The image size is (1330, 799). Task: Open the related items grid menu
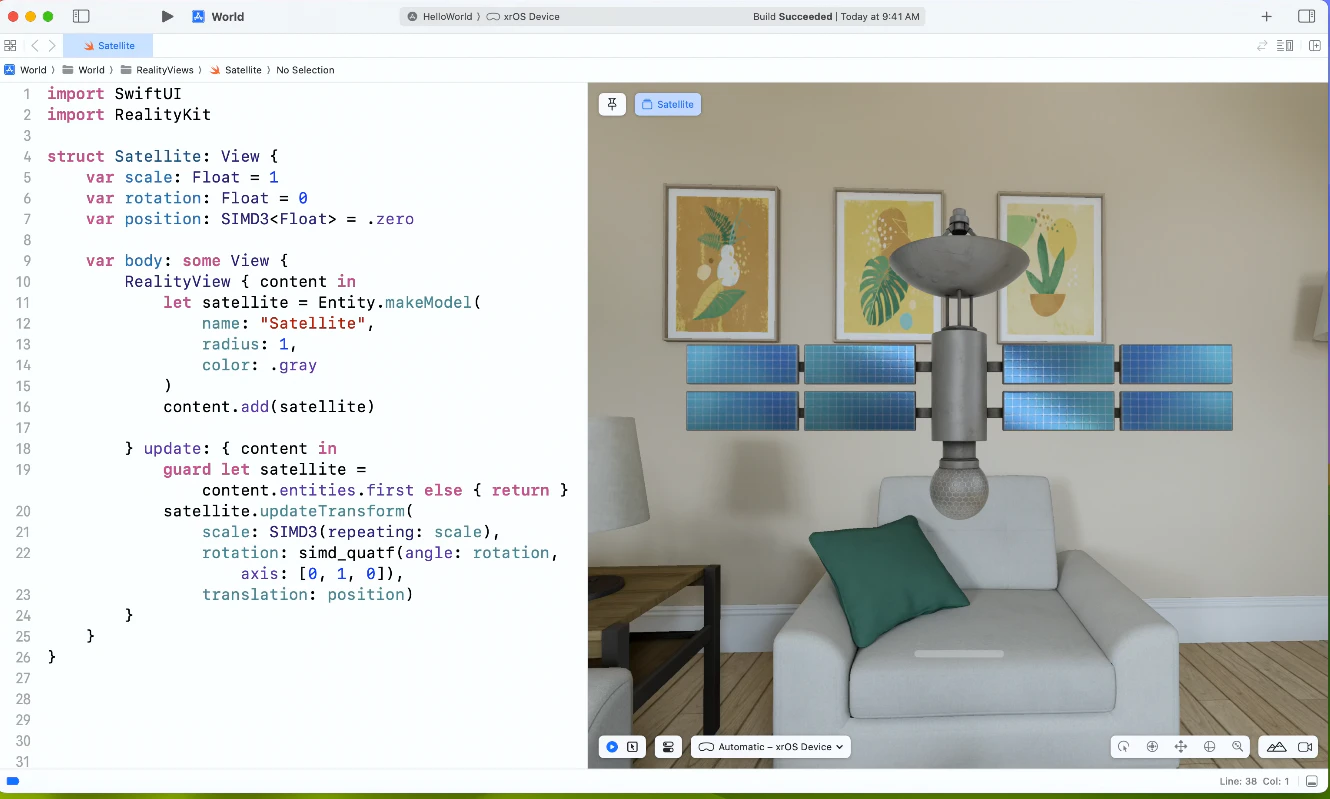coord(10,45)
